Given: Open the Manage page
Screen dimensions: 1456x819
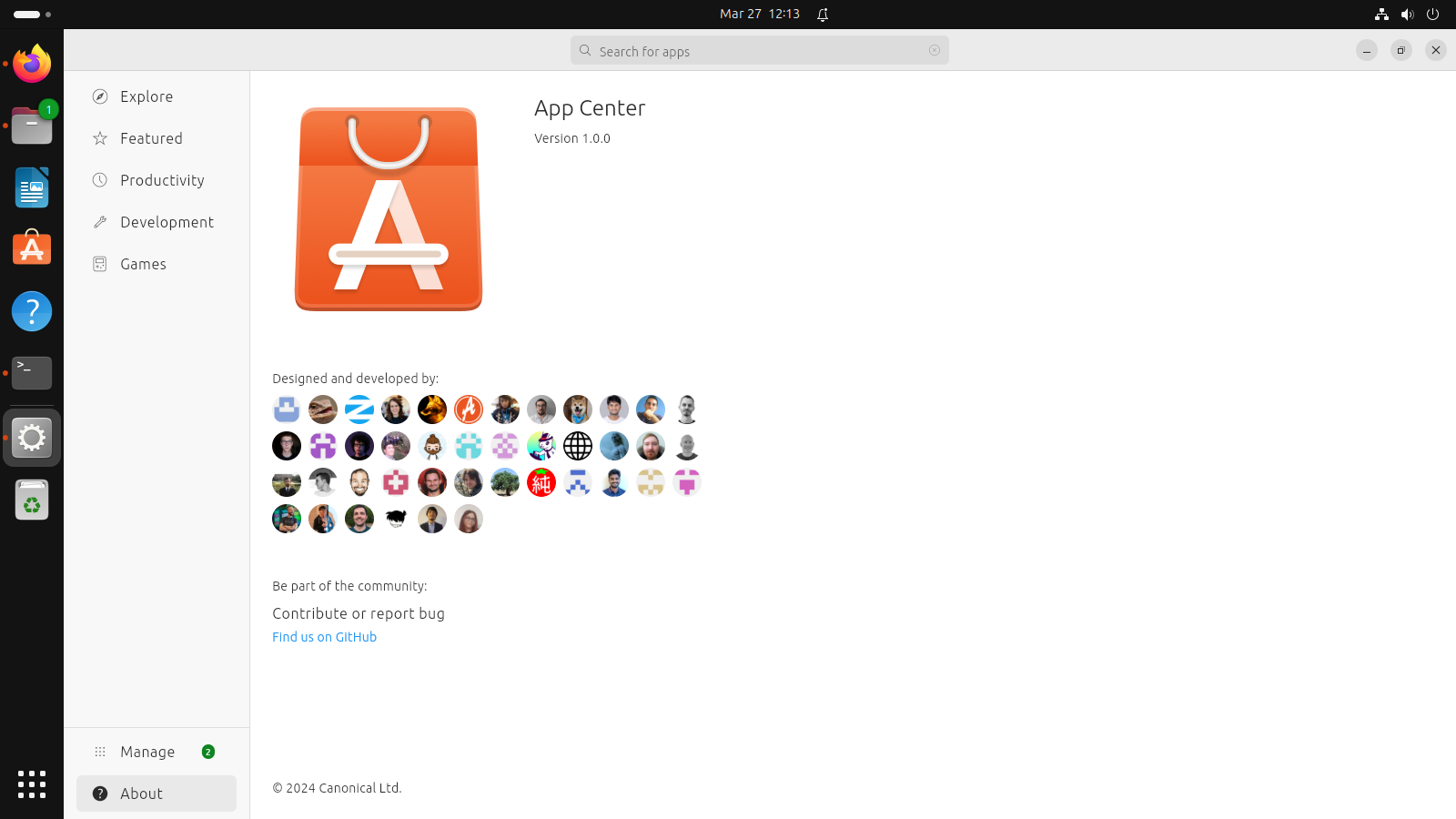Looking at the screenshot, I should [x=157, y=752].
